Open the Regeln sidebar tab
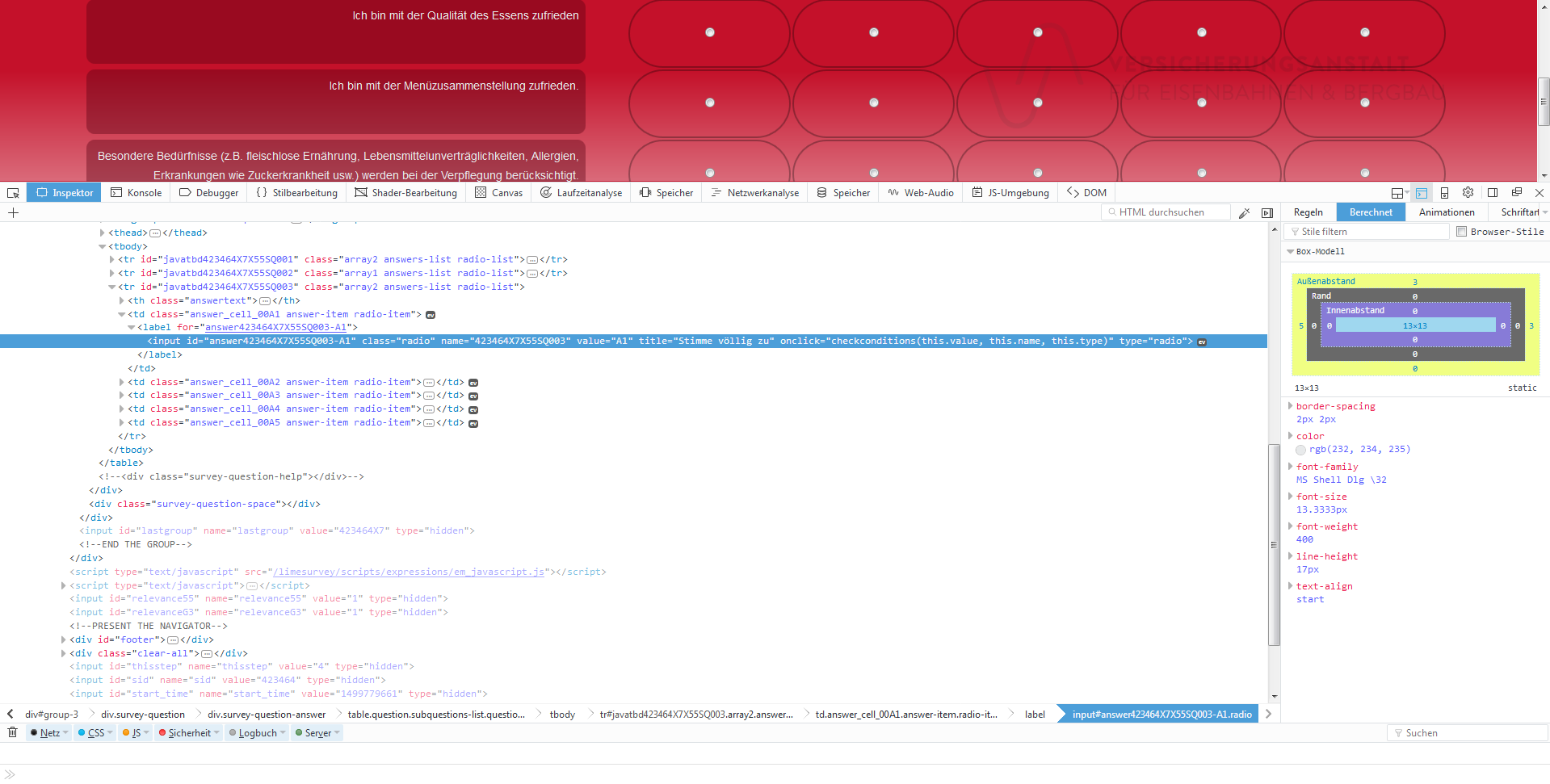 tap(1308, 212)
